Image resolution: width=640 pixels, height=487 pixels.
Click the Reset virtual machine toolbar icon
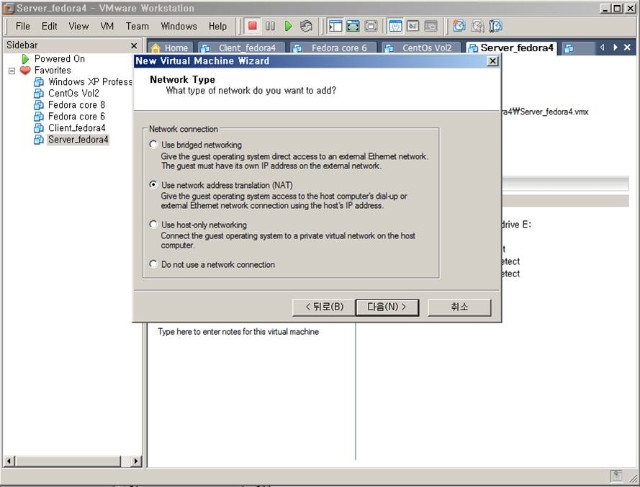click(x=306, y=26)
